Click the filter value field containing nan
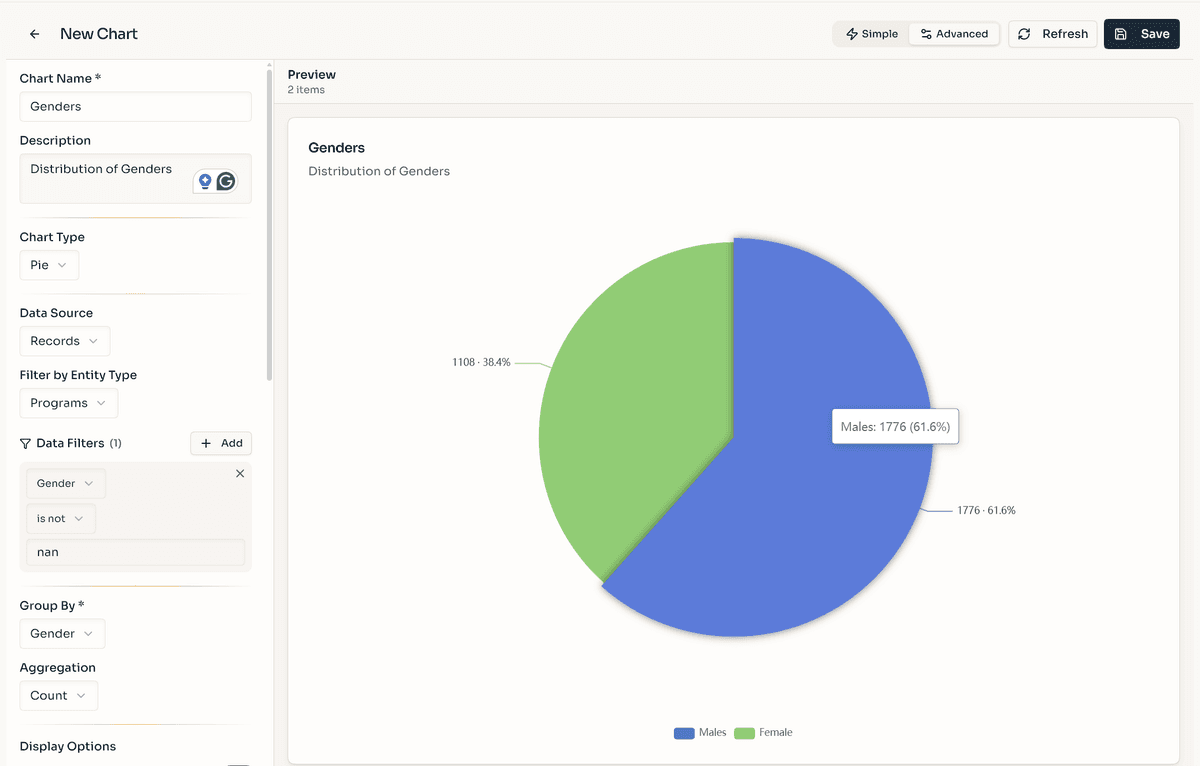 (x=135, y=552)
